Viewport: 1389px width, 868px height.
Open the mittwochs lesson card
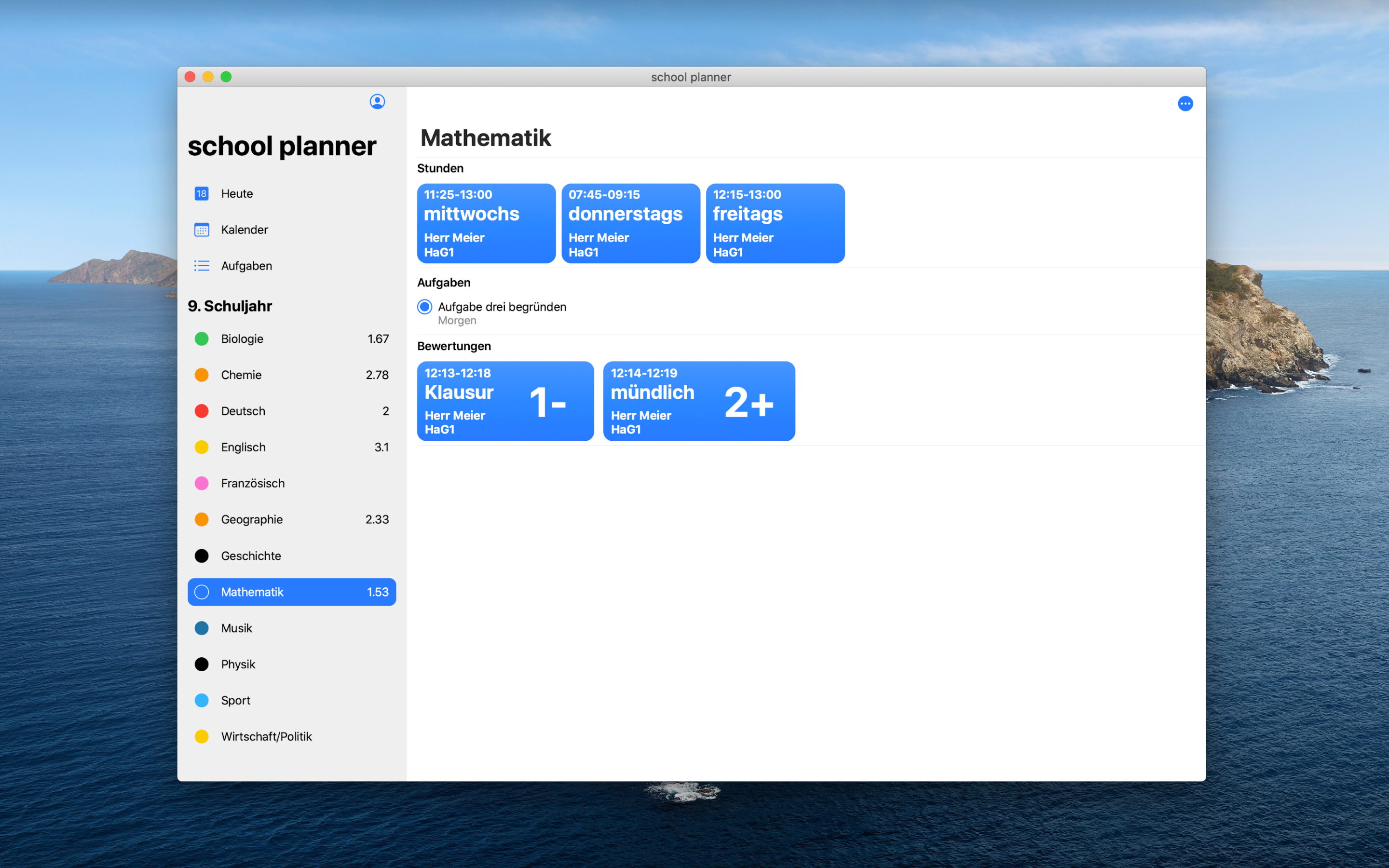[x=486, y=223]
